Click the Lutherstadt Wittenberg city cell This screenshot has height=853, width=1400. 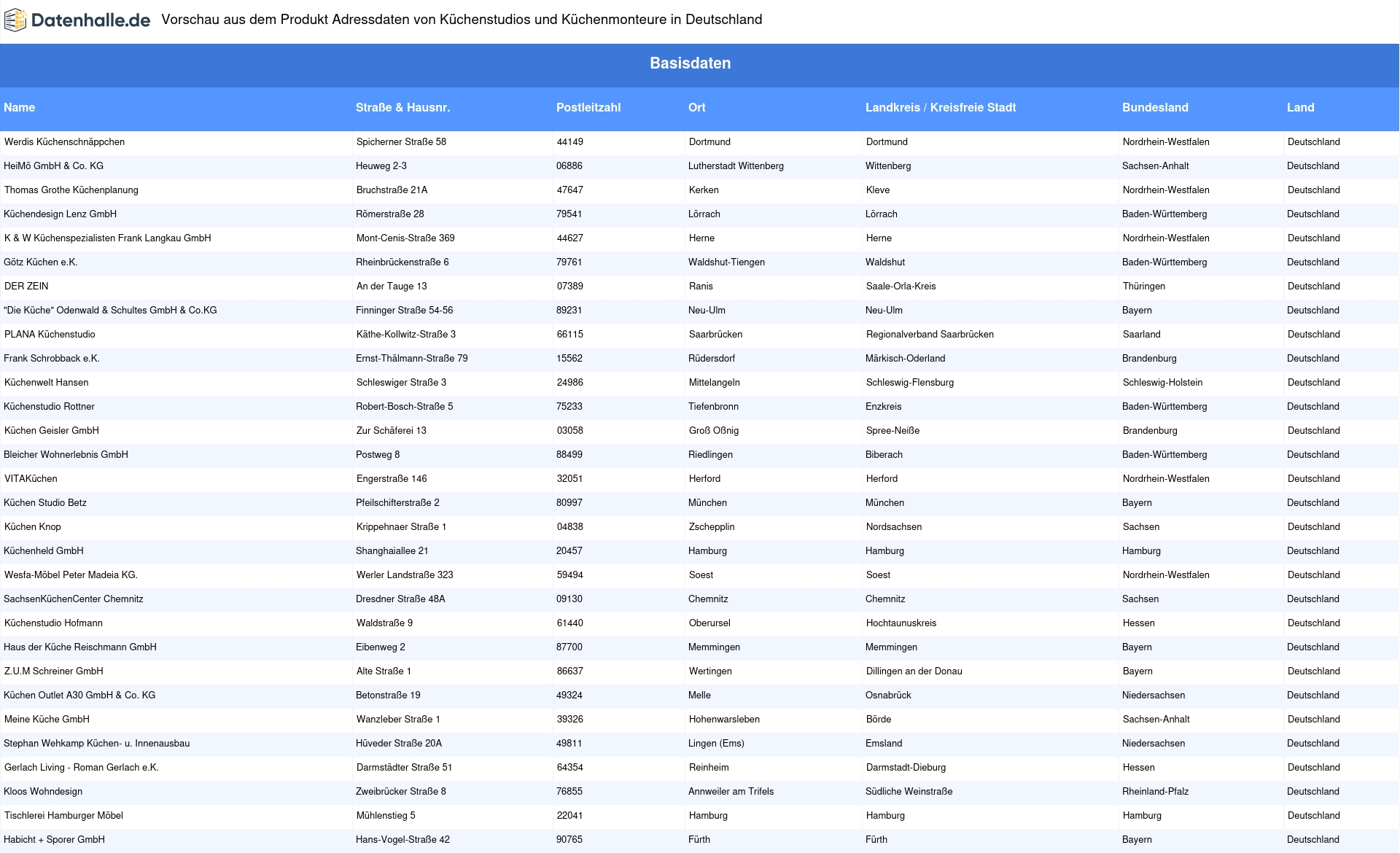point(736,166)
